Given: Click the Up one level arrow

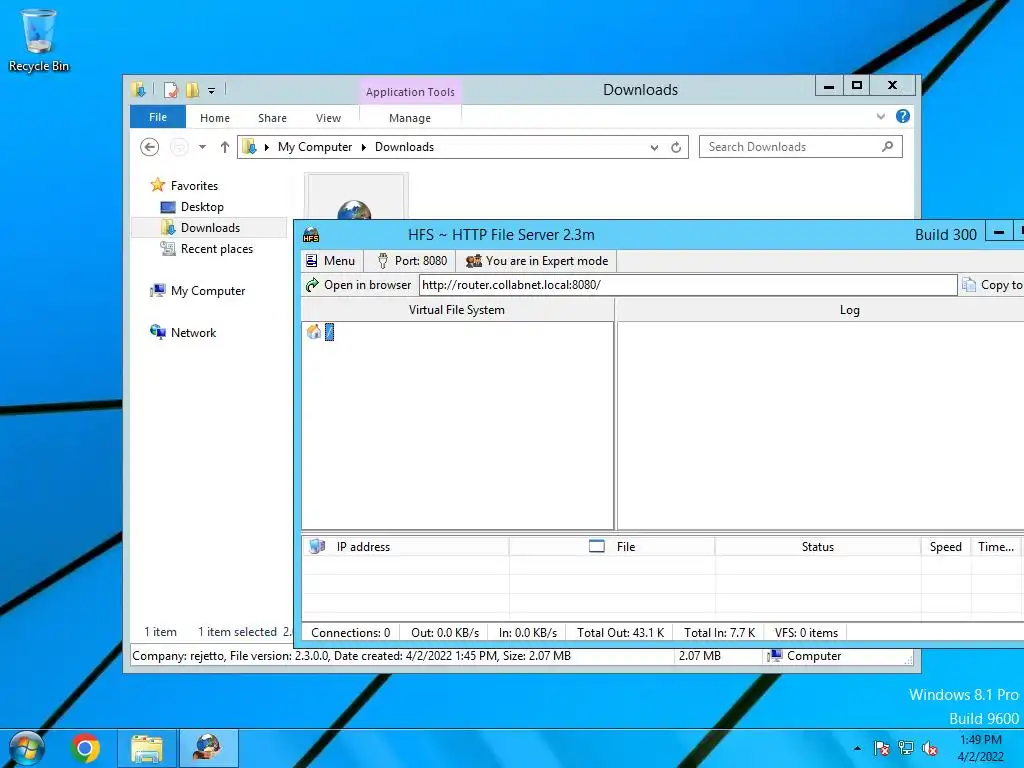Looking at the screenshot, I should click(x=225, y=147).
